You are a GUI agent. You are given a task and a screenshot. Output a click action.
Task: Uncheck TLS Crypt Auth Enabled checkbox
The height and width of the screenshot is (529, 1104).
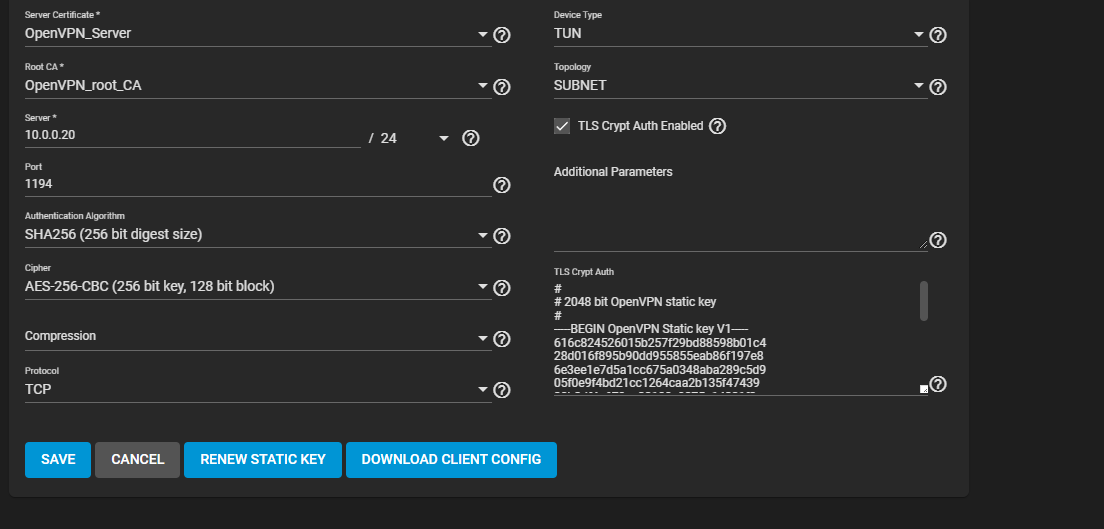coord(562,126)
